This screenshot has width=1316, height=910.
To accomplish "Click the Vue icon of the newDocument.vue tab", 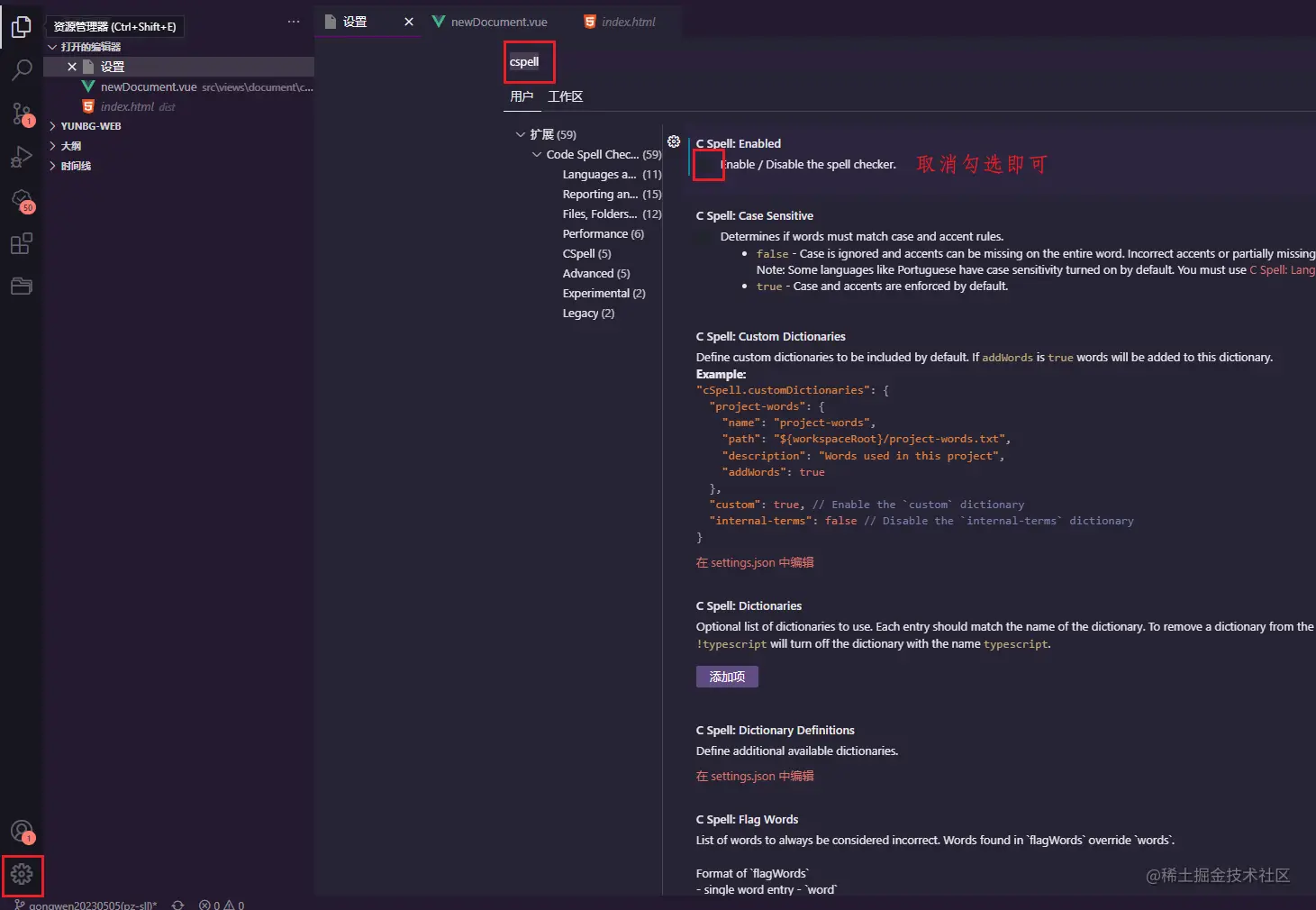I will pyautogui.click(x=439, y=22).
